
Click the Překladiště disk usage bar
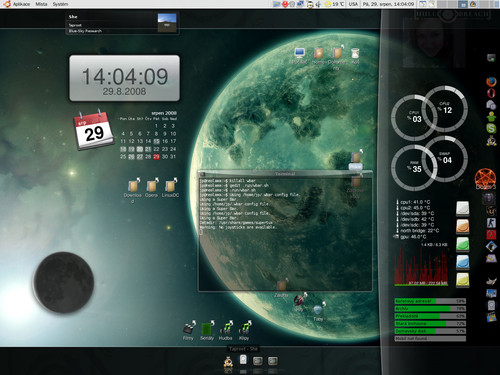click(x=430, y=316)
